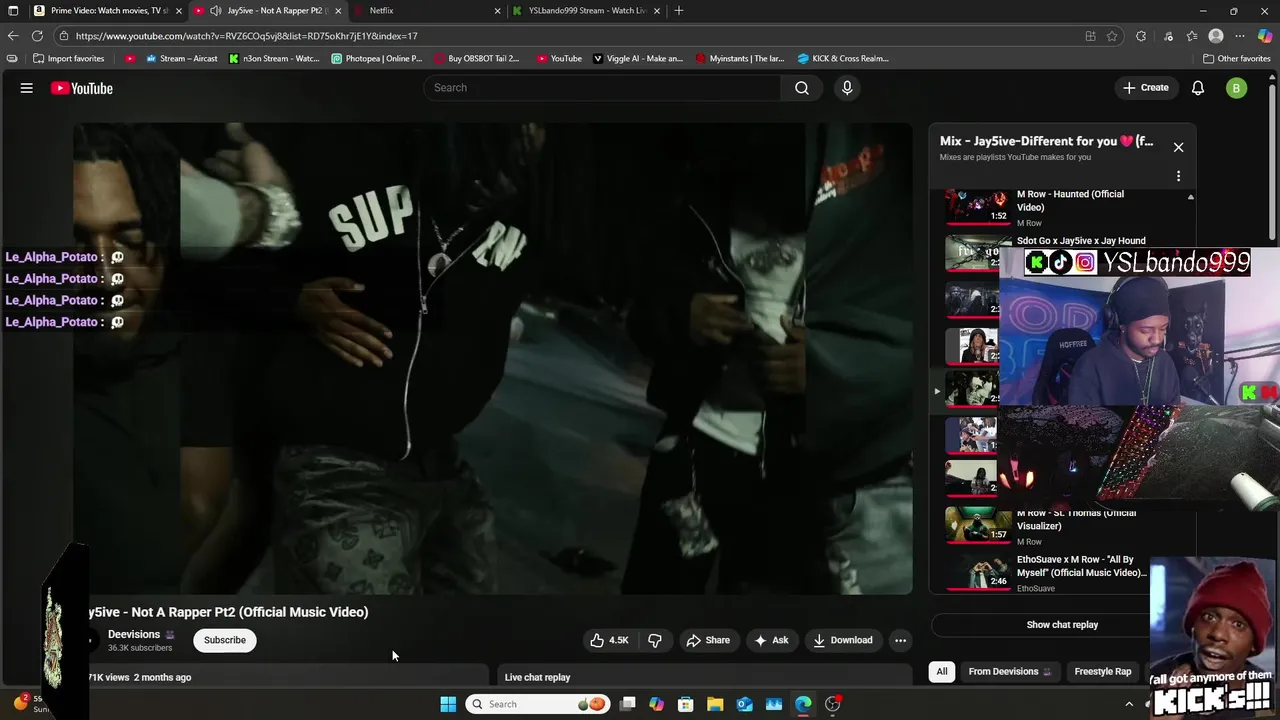Open the Edge icon in the taskbar

(803, 704)
